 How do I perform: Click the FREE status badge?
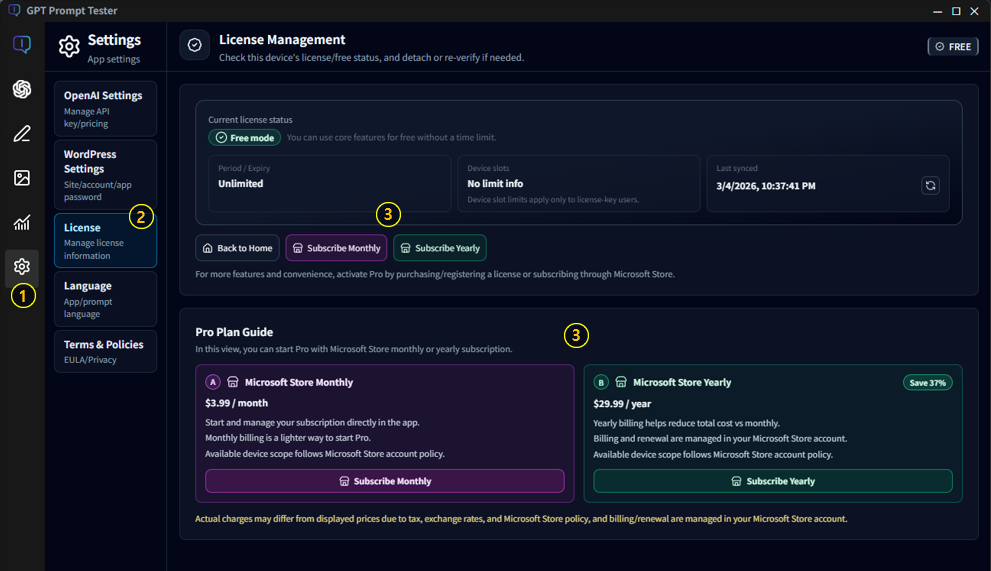pyautogui.click(x=952, y=46)
